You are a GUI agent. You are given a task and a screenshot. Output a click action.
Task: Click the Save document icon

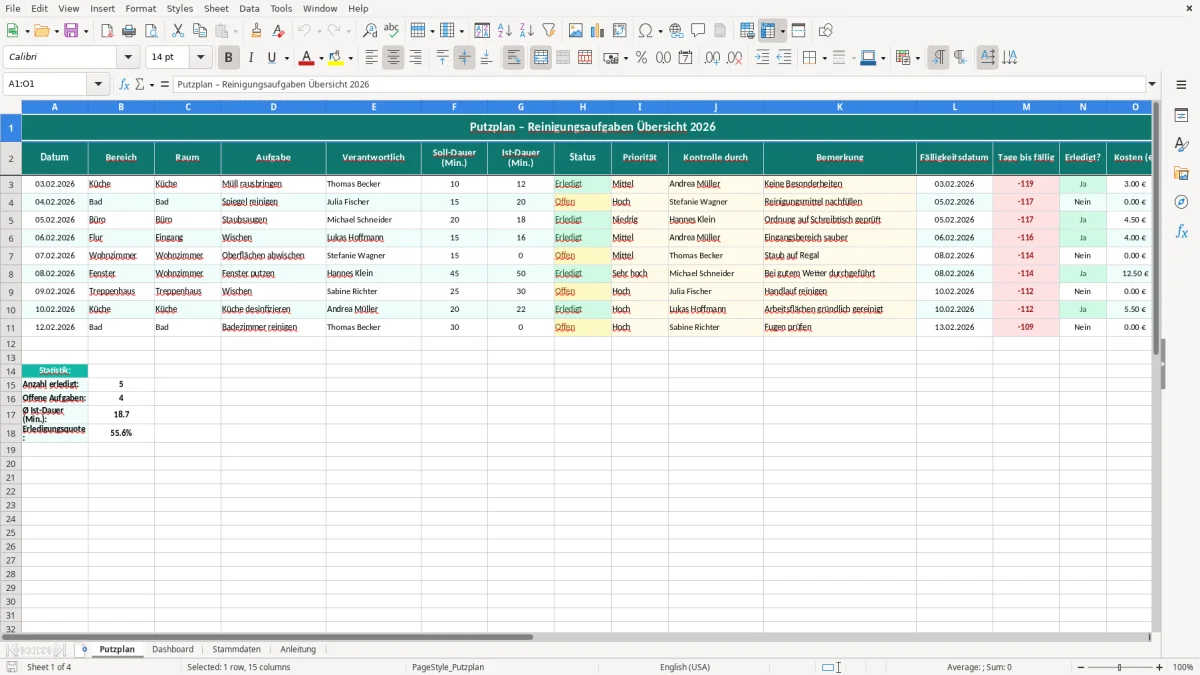tap(71, 31)
